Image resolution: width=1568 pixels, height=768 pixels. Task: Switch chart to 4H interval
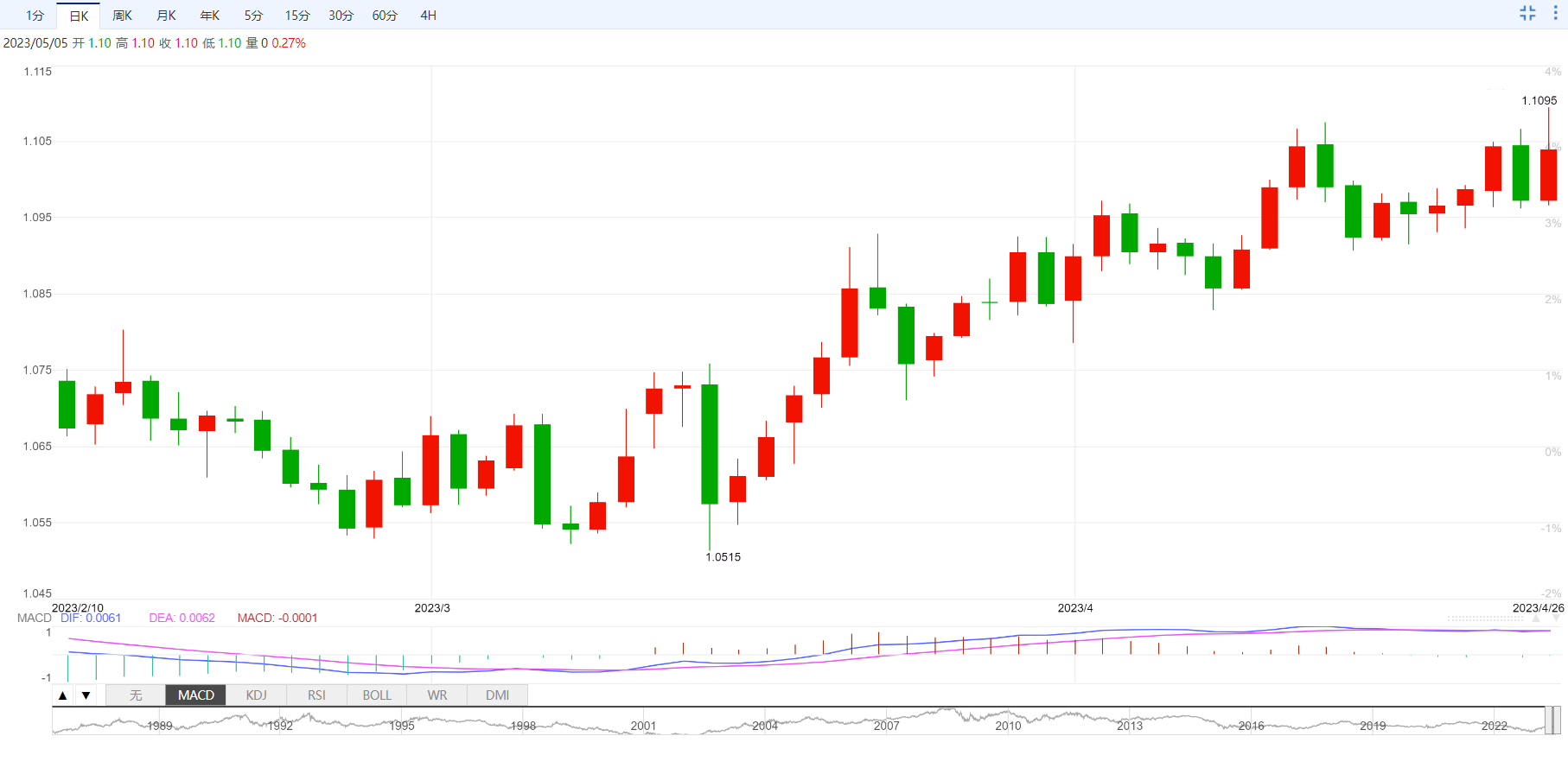[428, 16]
